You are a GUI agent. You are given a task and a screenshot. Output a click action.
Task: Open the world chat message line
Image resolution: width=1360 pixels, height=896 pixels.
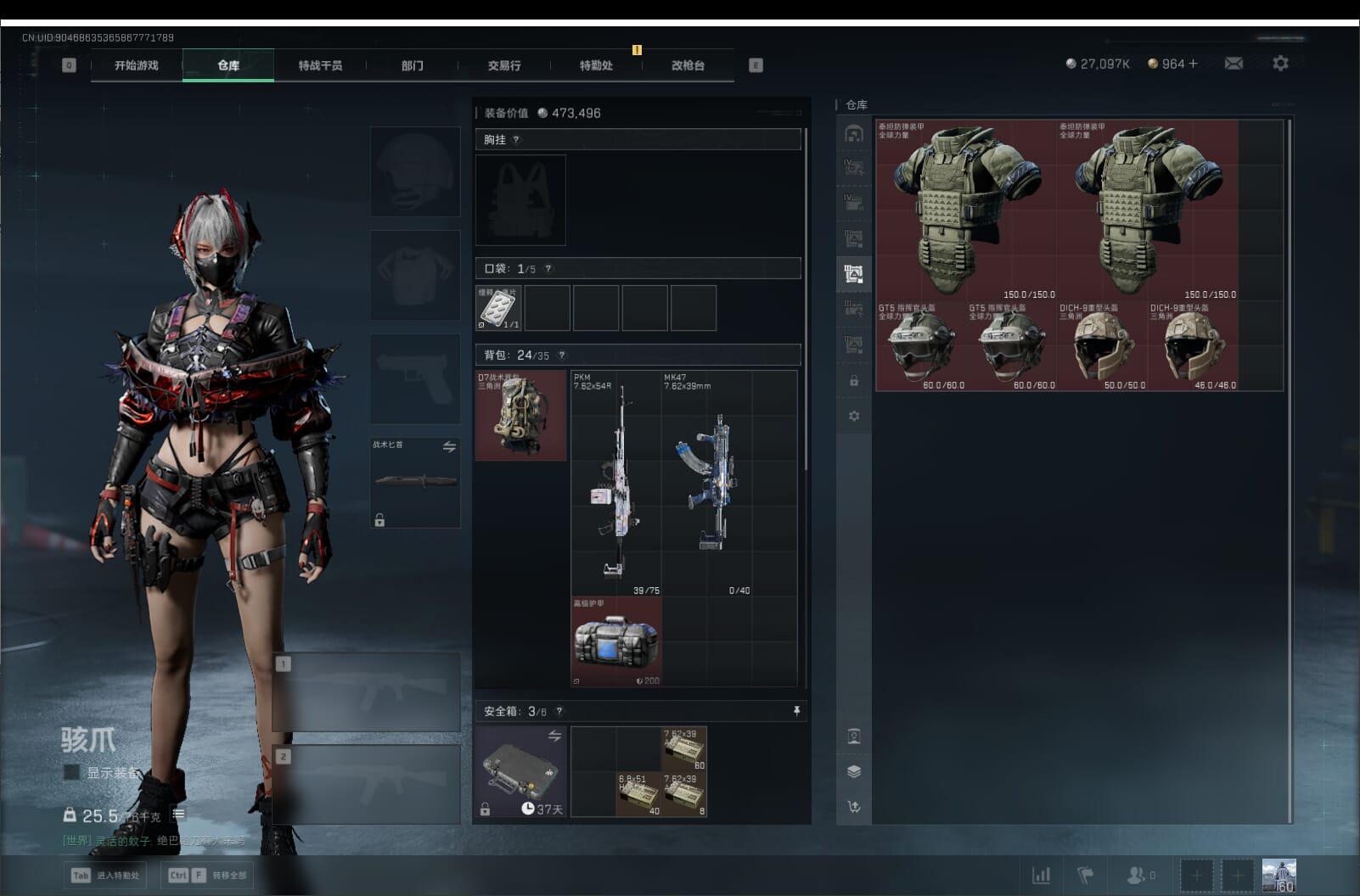coord(154,841)
